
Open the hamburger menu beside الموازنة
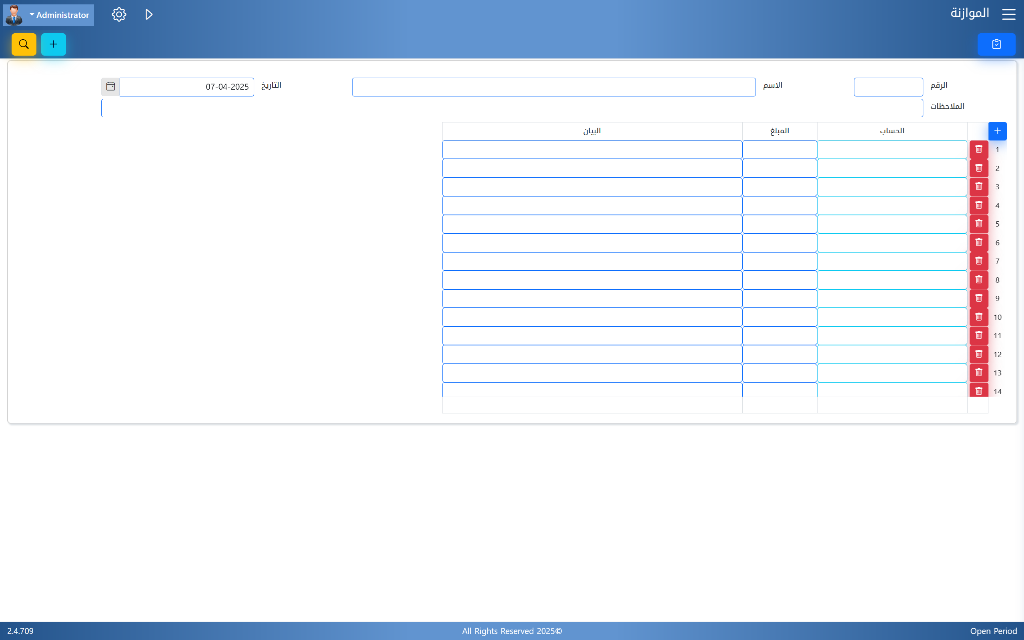[1008, 14]
